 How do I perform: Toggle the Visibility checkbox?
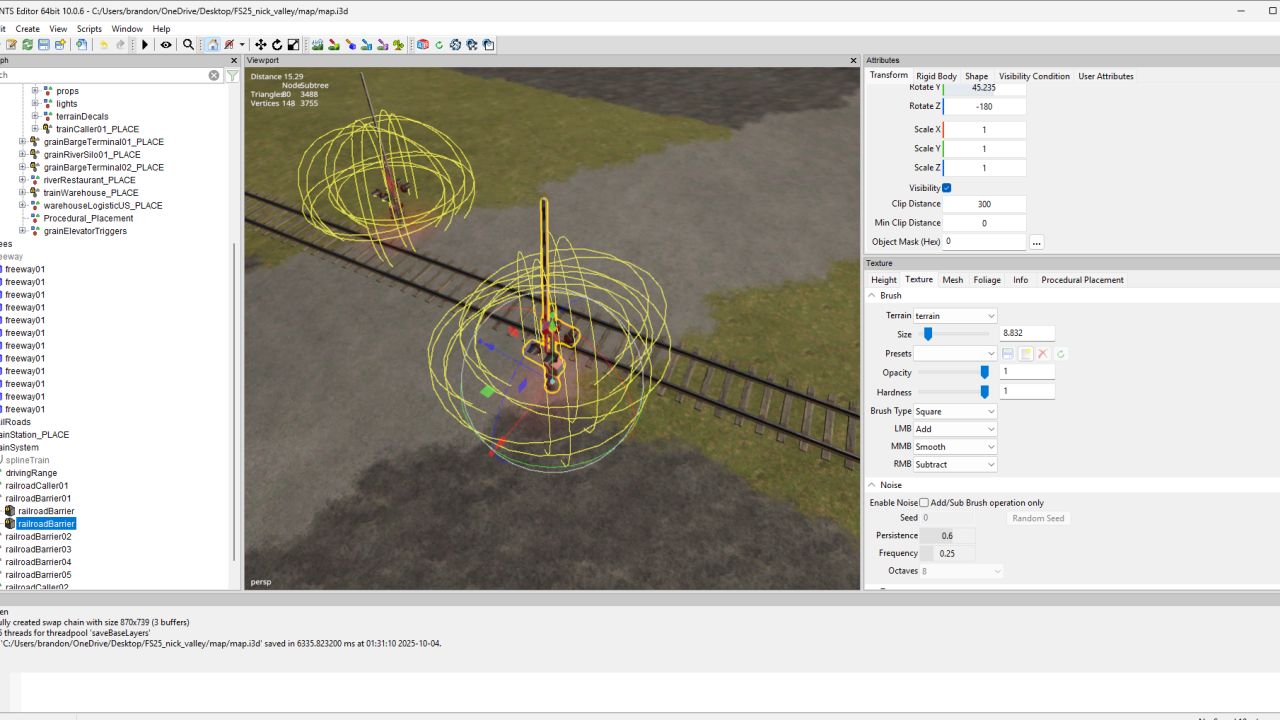point(946,188)
